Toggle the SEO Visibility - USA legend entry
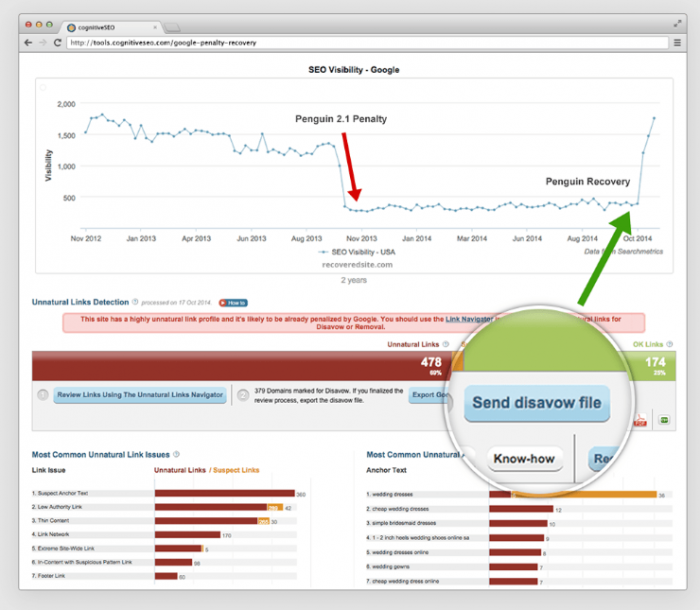The width and height of the screenshot is (700, 610). click(357, 252)
